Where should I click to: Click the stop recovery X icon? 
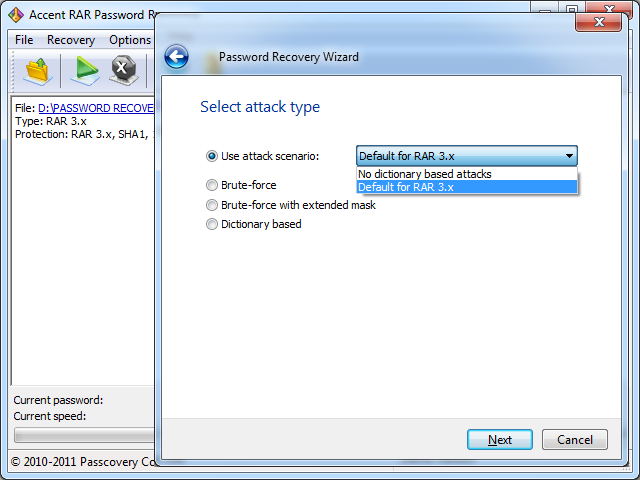point(123,71)
